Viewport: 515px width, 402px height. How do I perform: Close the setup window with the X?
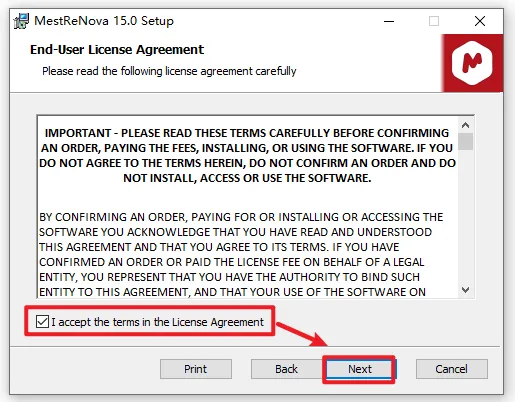(480, 21)
